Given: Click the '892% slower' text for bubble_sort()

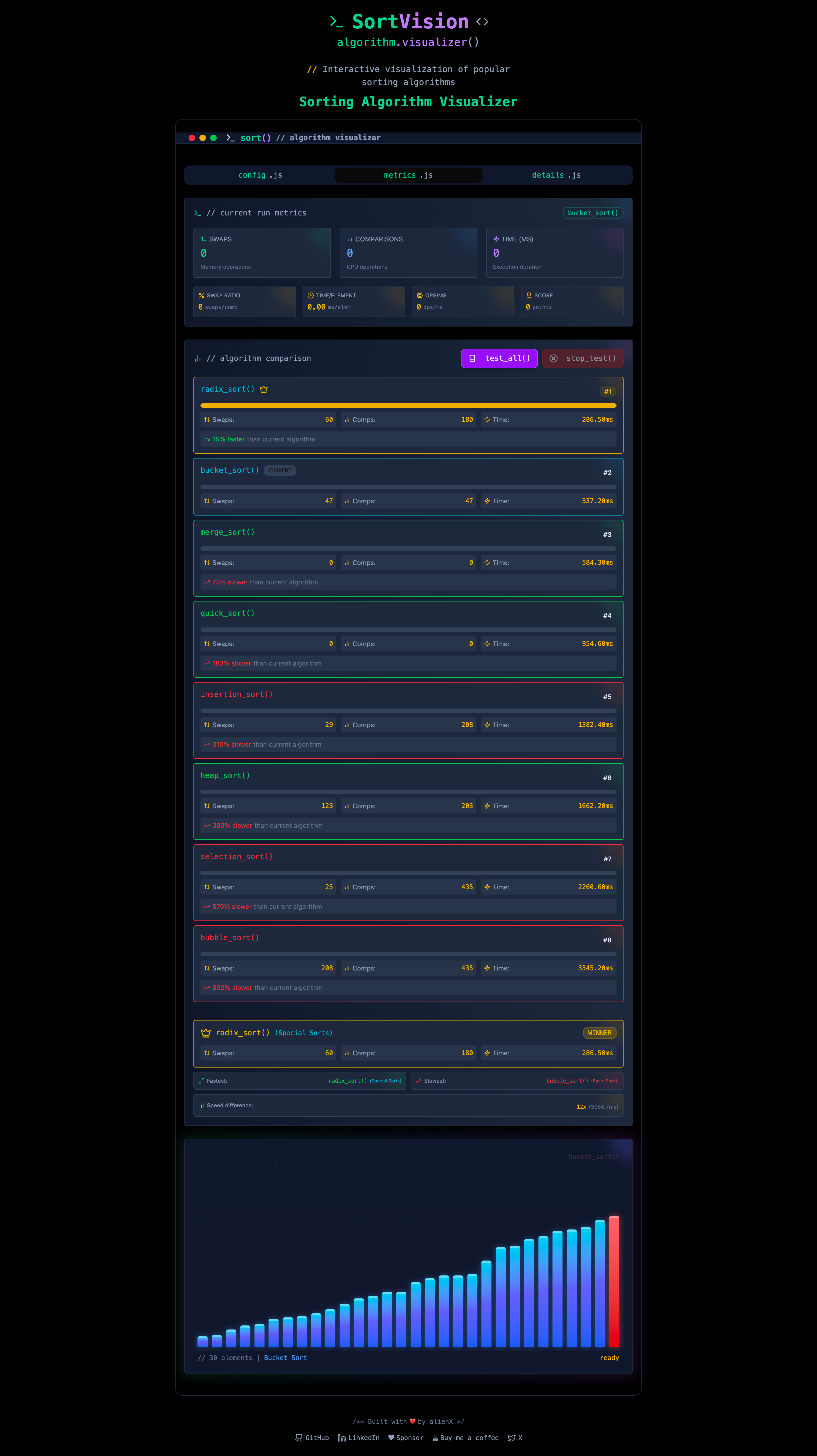Looking at the screenshot, I should [232, 988].
